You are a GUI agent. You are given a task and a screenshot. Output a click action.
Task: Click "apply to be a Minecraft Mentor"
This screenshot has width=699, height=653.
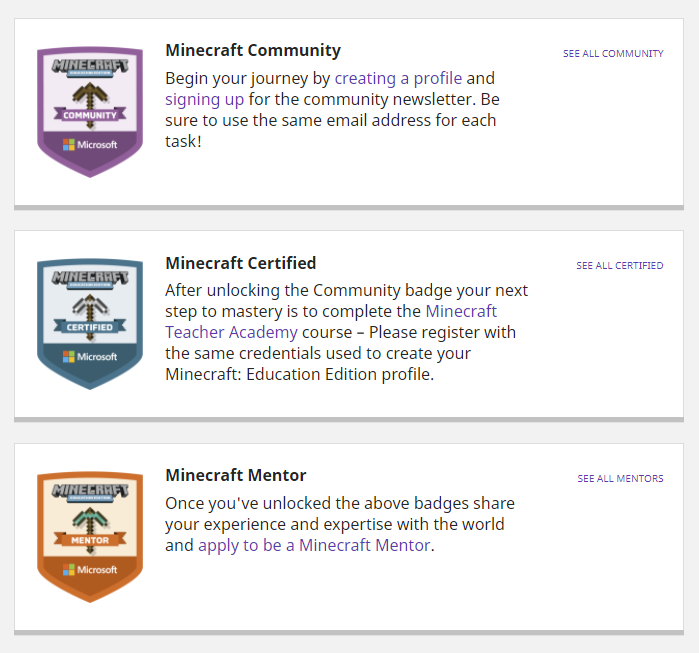(x=314, y=545)
